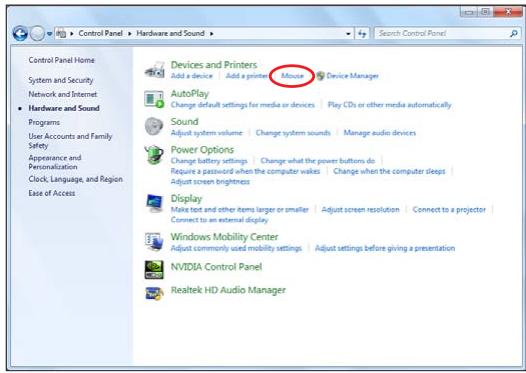526x373 pixels.
Task: Click Change battery settings link
Action: (209, 161)
